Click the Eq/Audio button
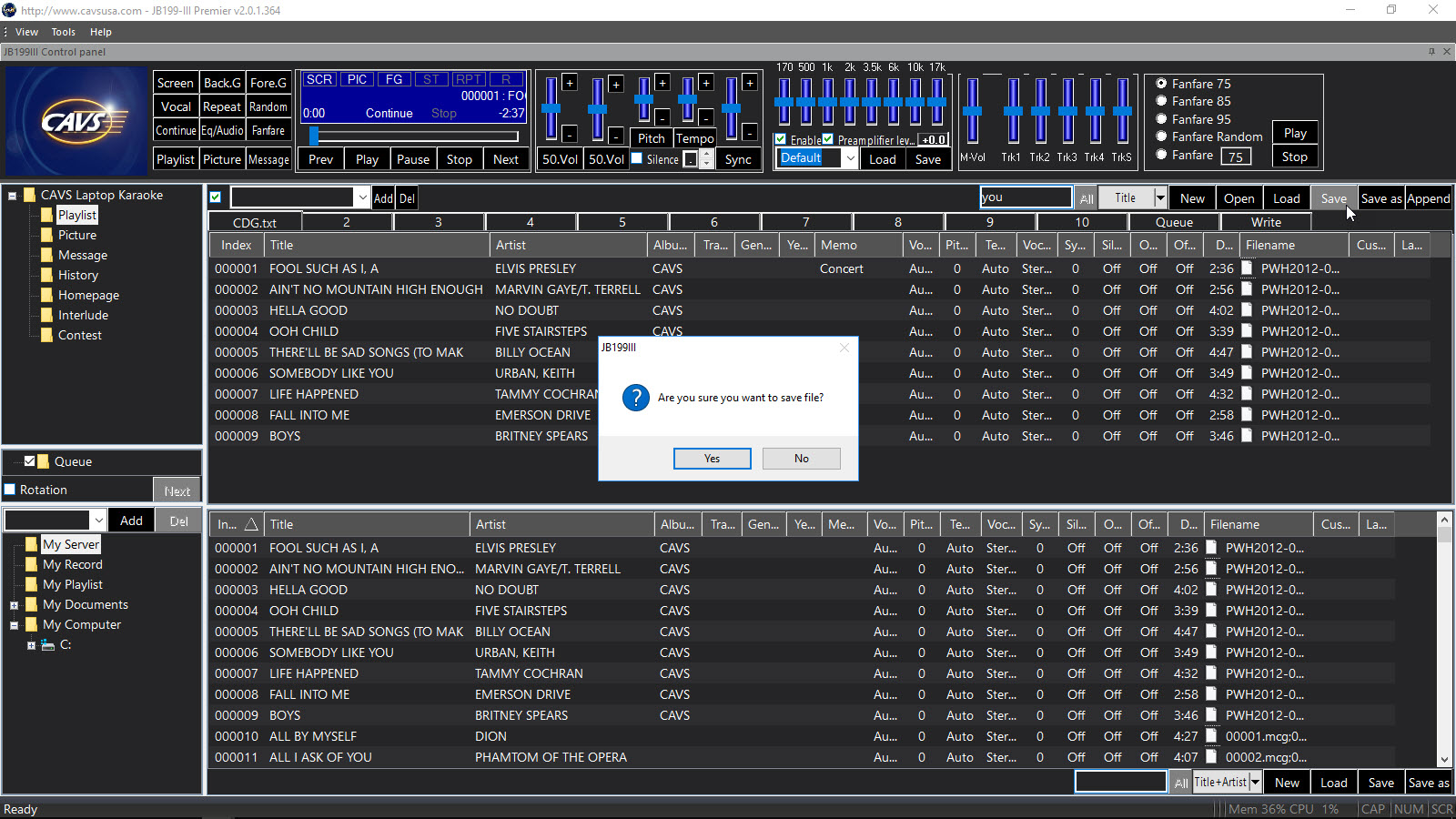 point(222,130)
